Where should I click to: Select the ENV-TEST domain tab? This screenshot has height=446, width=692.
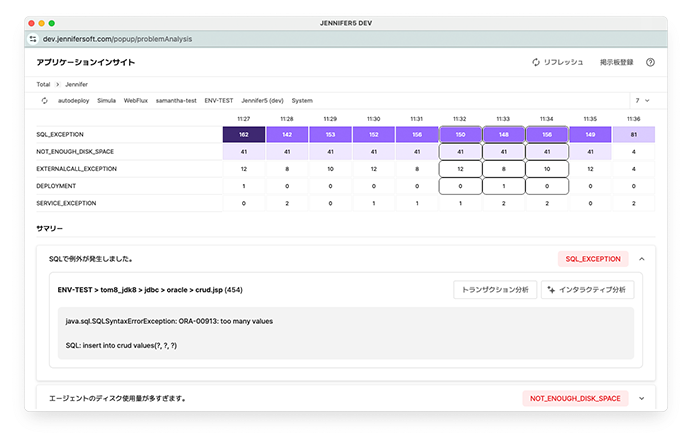click(218, 100)
